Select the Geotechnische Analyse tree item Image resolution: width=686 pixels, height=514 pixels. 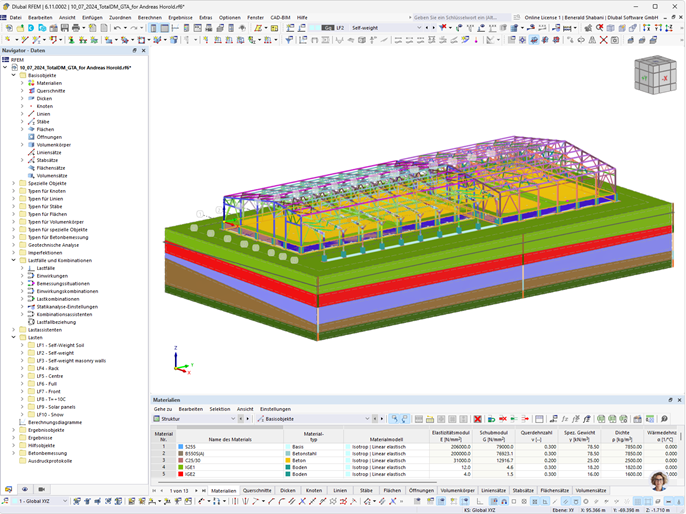53,245
